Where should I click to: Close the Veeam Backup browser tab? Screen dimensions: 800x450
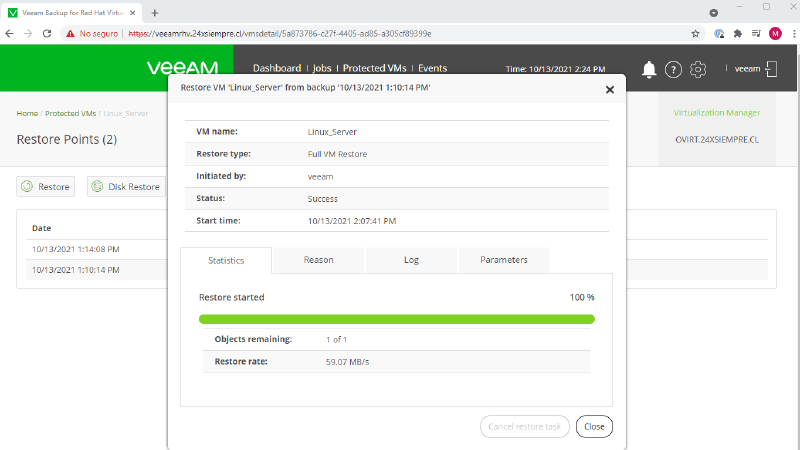point(133,13)
